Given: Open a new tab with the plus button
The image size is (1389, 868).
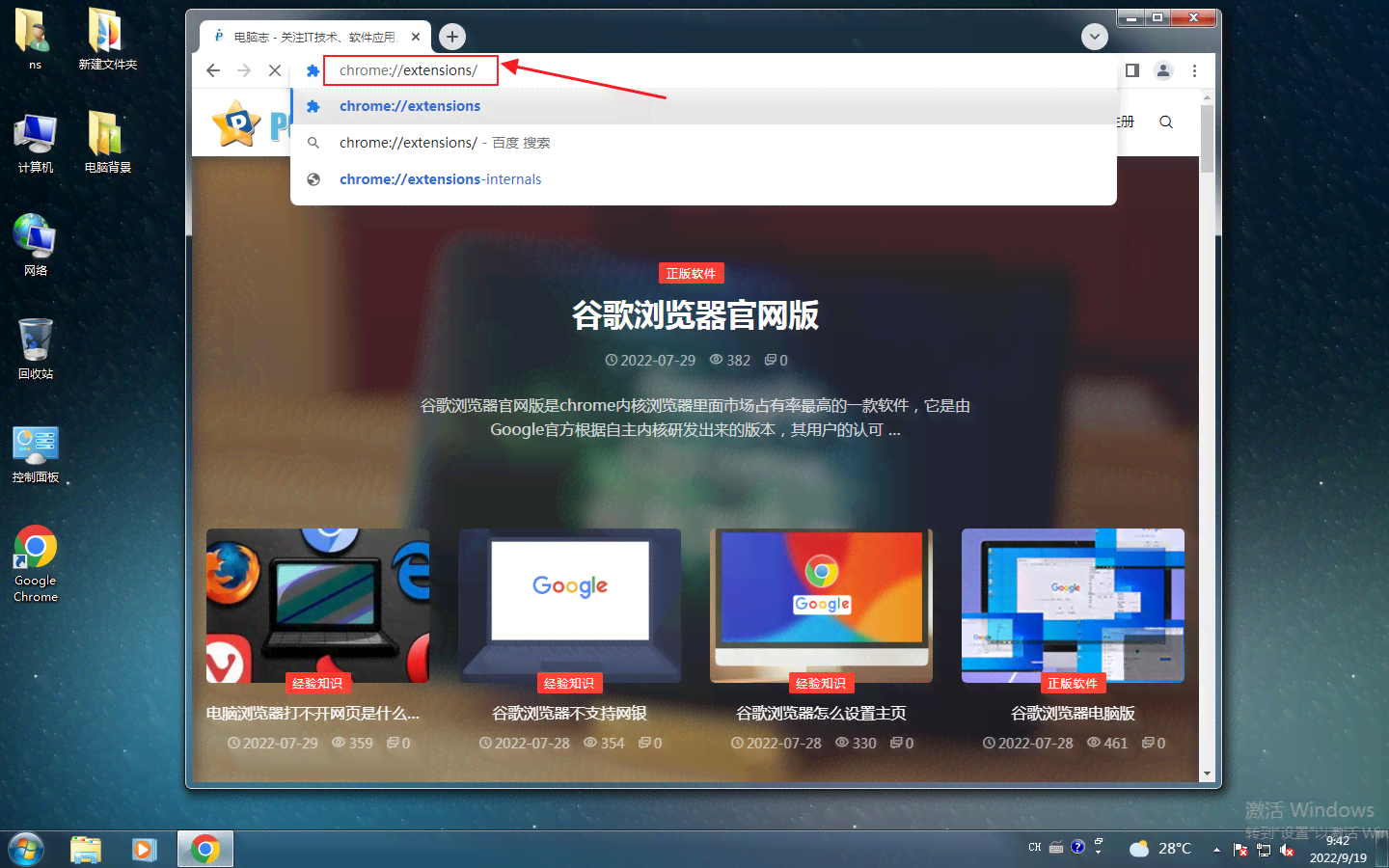Looking at the screenshot, I should tap(452, 37).
